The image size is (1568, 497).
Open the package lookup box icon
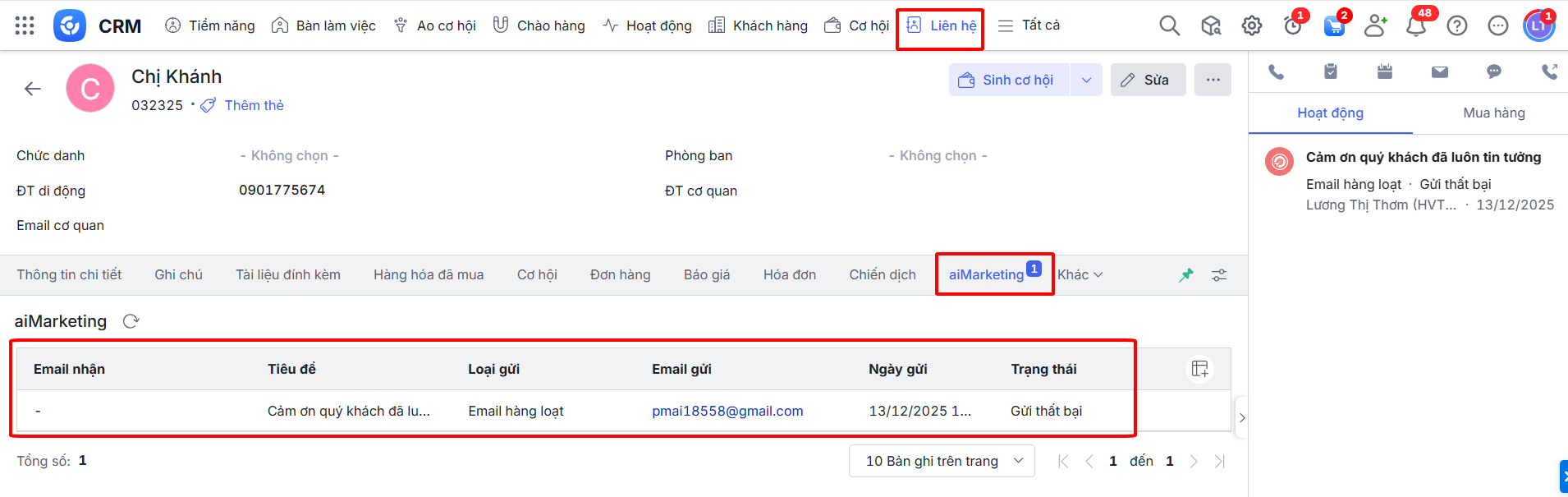tap(1211, 25)
